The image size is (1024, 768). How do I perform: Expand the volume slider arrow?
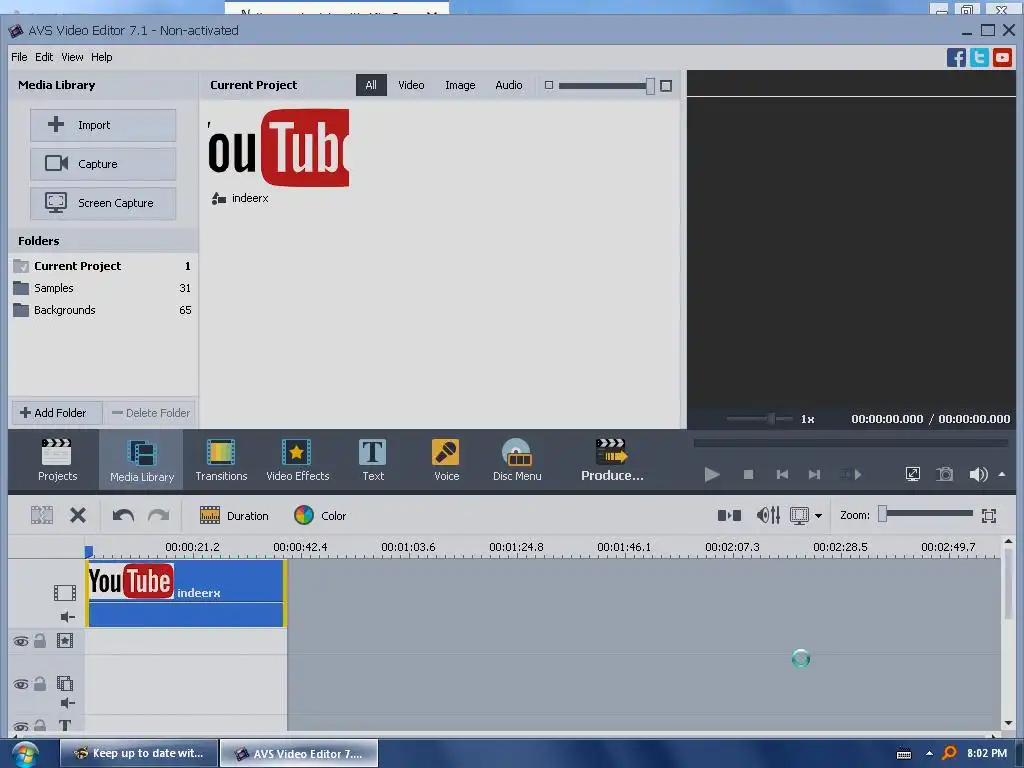pos(1002,475)
